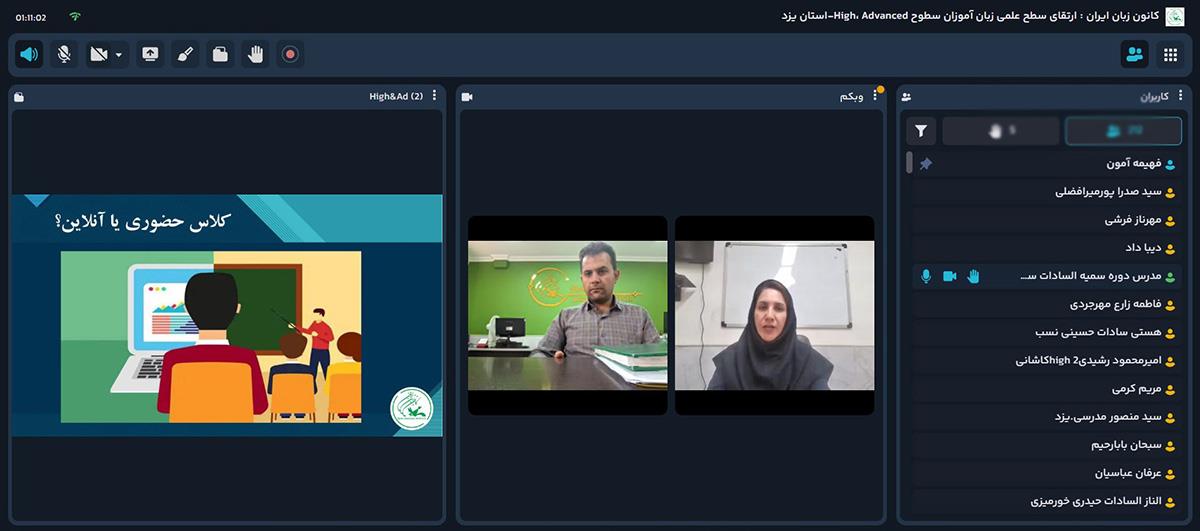Click the instructor's raised hand icon
The image size is (1200, 531).
tap(973, 276)
